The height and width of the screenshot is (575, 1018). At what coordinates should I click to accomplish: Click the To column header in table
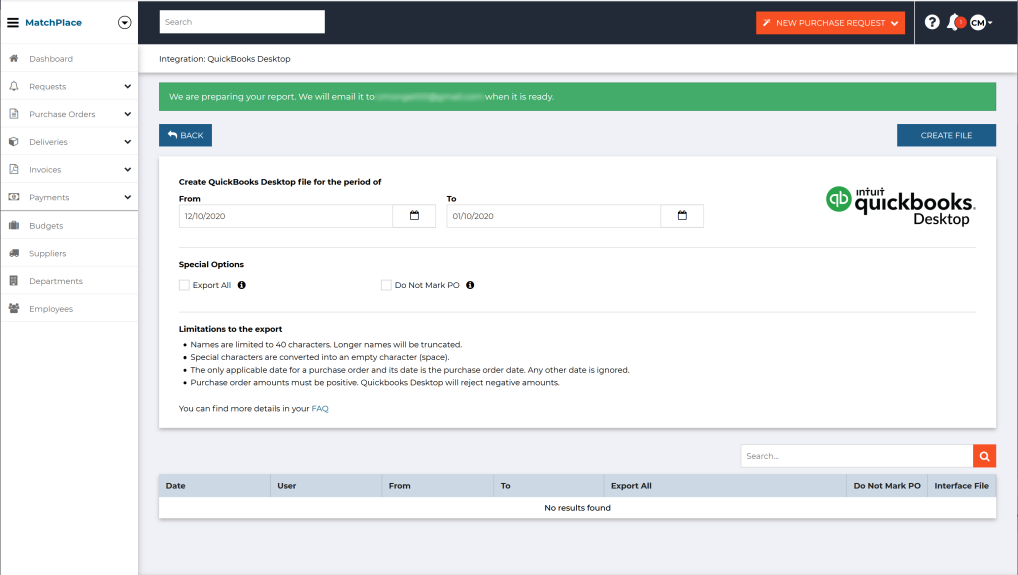[x=549, y=485]
